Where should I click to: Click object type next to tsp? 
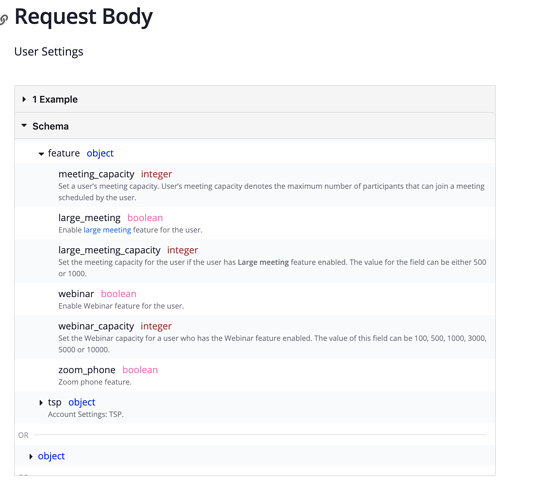tap(82, 402)
